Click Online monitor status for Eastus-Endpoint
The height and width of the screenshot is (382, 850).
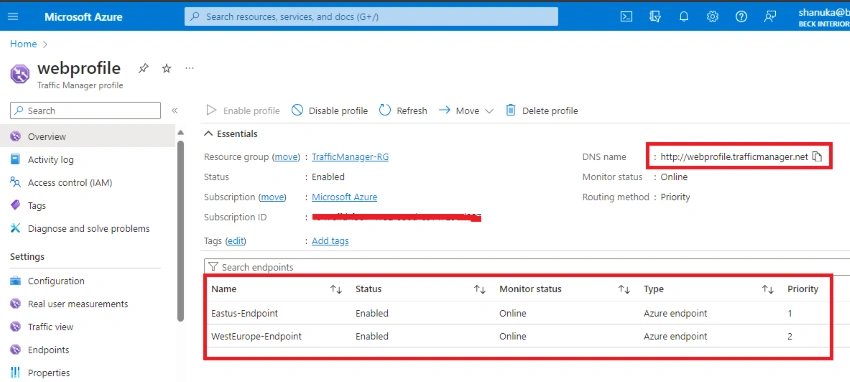512,313
